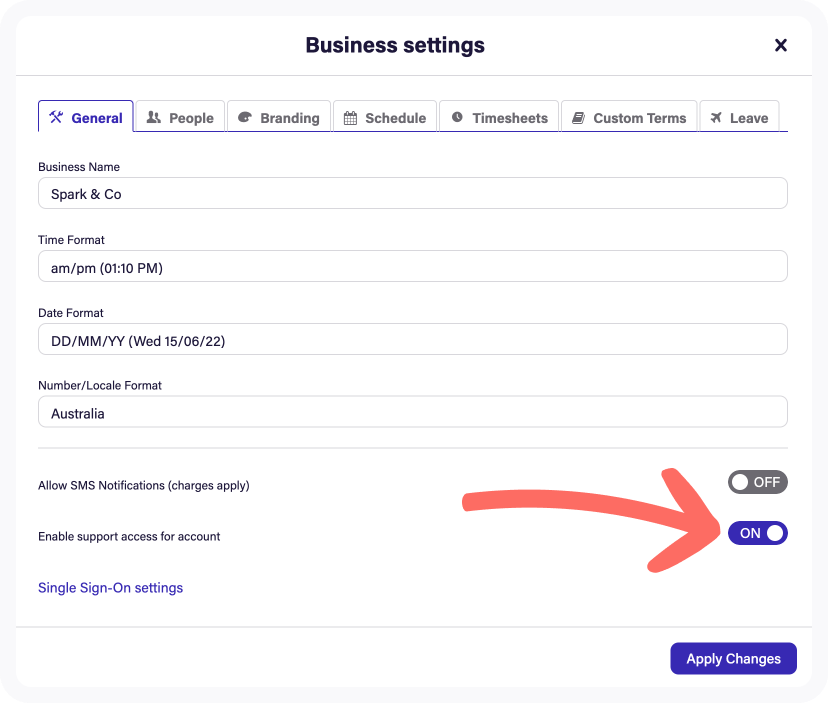Image resolution: width=828 pixels, height=703 pixels.
Task: Open the Branding tab label
Action: (290, 118)
